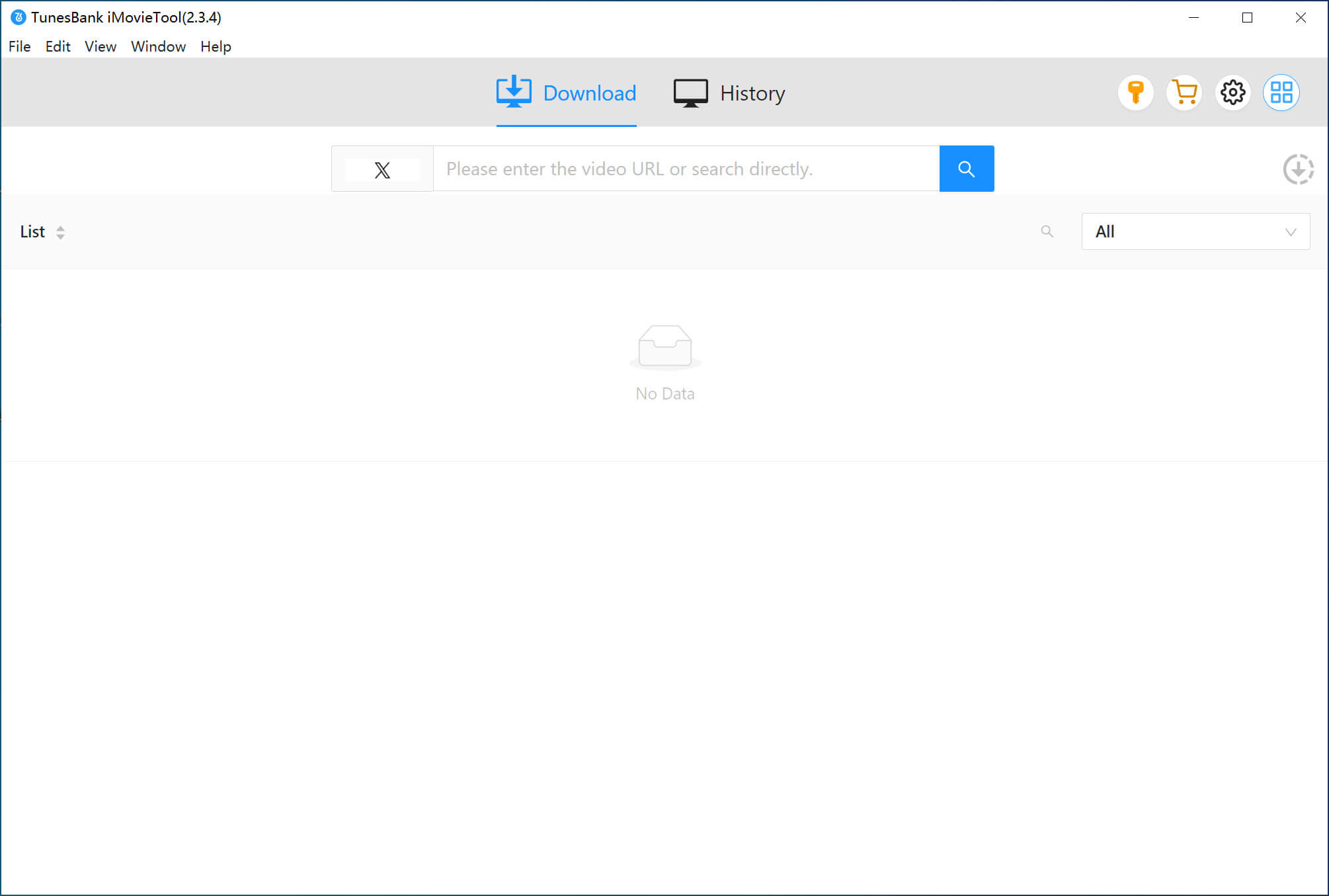
Task: Click the grid/dashboard view icon
Action: (1281, 92)
